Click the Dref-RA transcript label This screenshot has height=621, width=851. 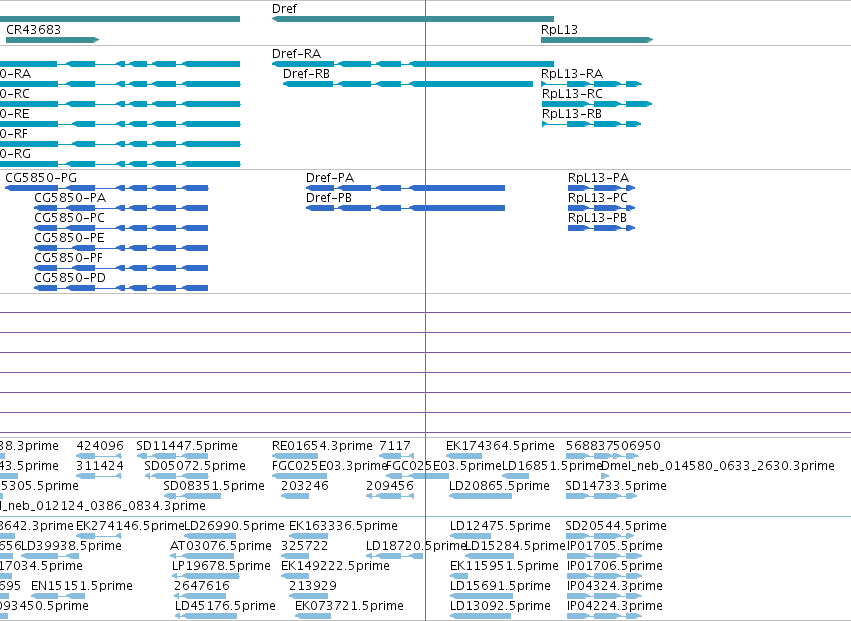coord(296,53)
